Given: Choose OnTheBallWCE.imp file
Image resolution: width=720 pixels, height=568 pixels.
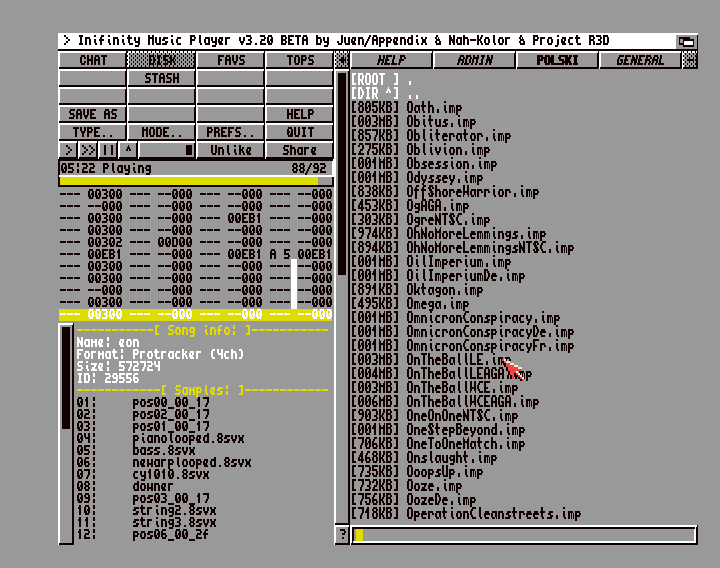Looking at the screenshot, I should point(435,388).
